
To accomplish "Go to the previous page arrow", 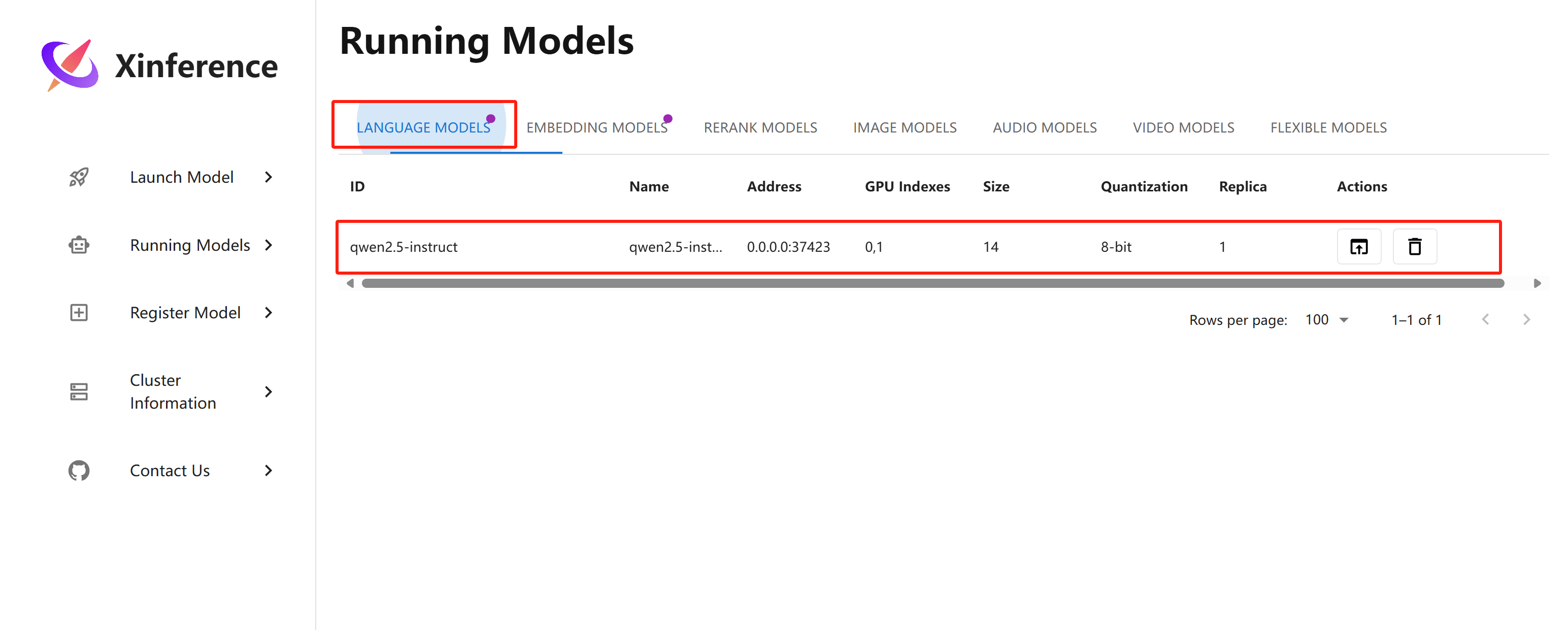I will (1485, 319).
